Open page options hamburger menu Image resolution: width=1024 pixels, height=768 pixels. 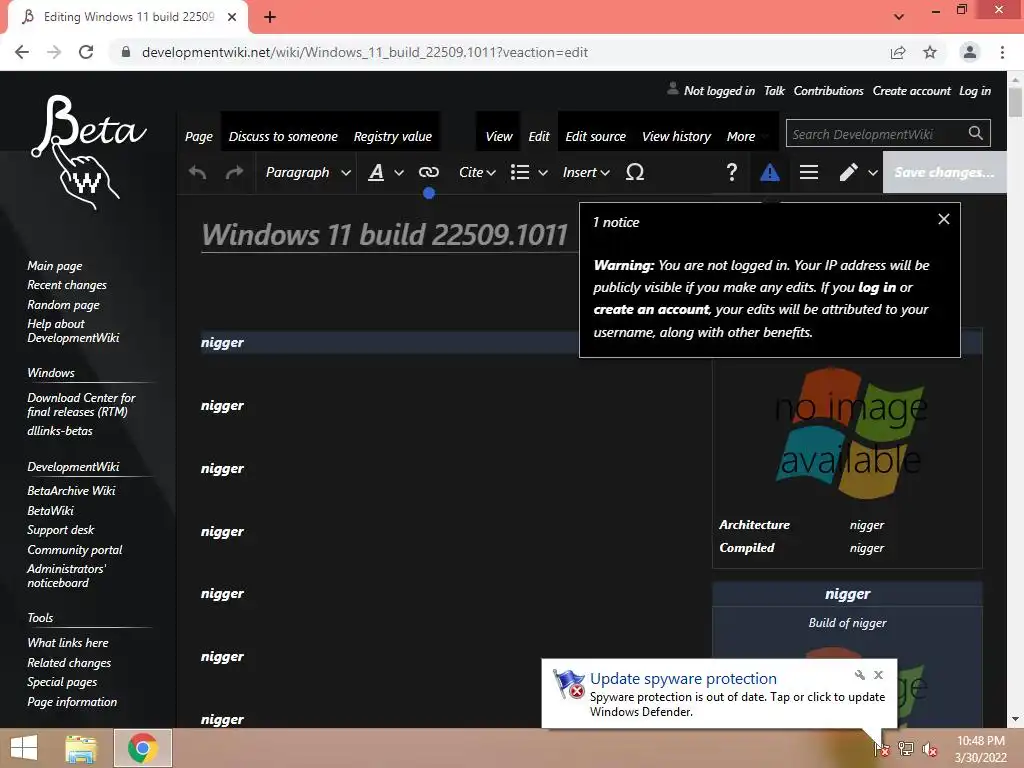808,172
